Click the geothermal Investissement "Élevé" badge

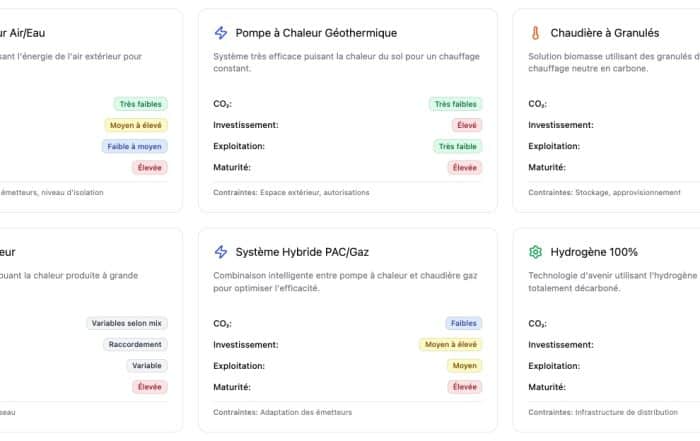pyautogui.click(x=466, y=125)
